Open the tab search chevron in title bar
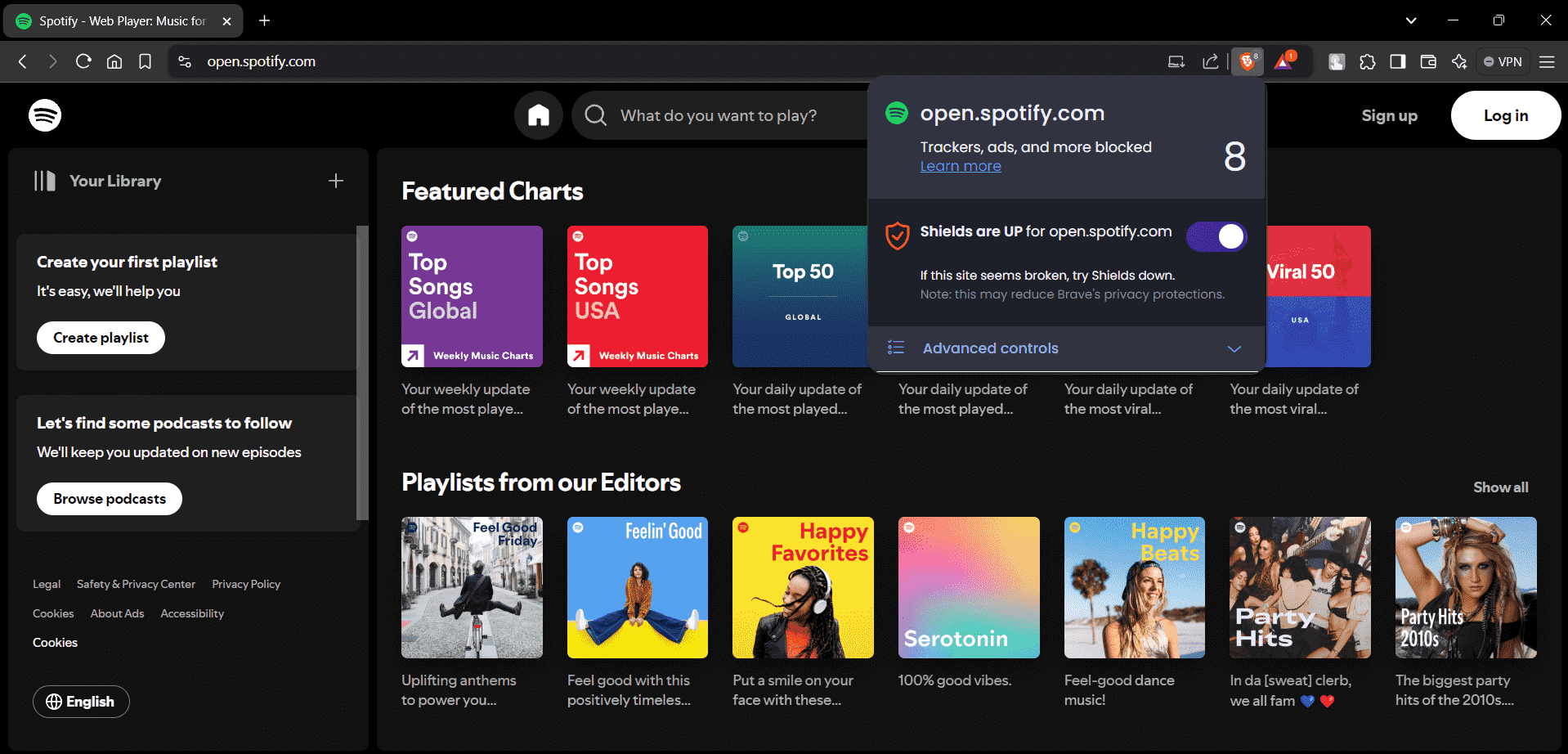Image resolution: width=1568 pixels, height=754 pixels. coord(1411,20)
